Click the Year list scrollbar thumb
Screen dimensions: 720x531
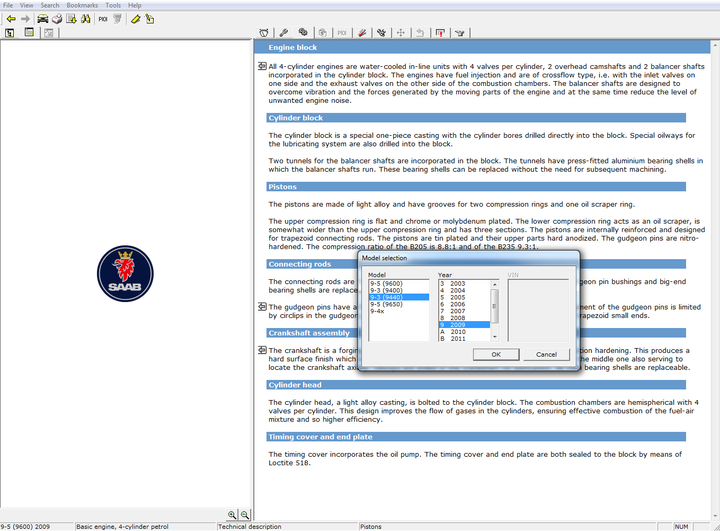(x=495, y=306)
